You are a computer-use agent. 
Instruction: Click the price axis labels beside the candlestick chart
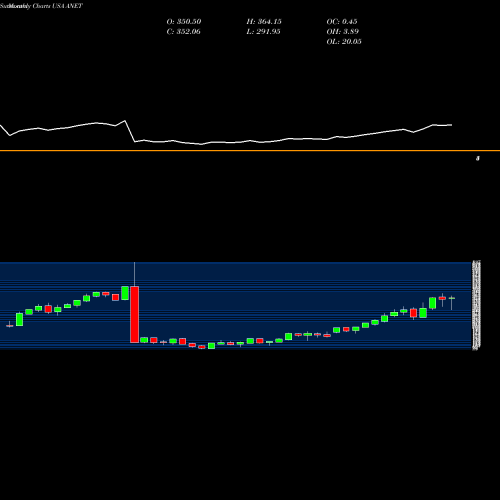(476, 305)
